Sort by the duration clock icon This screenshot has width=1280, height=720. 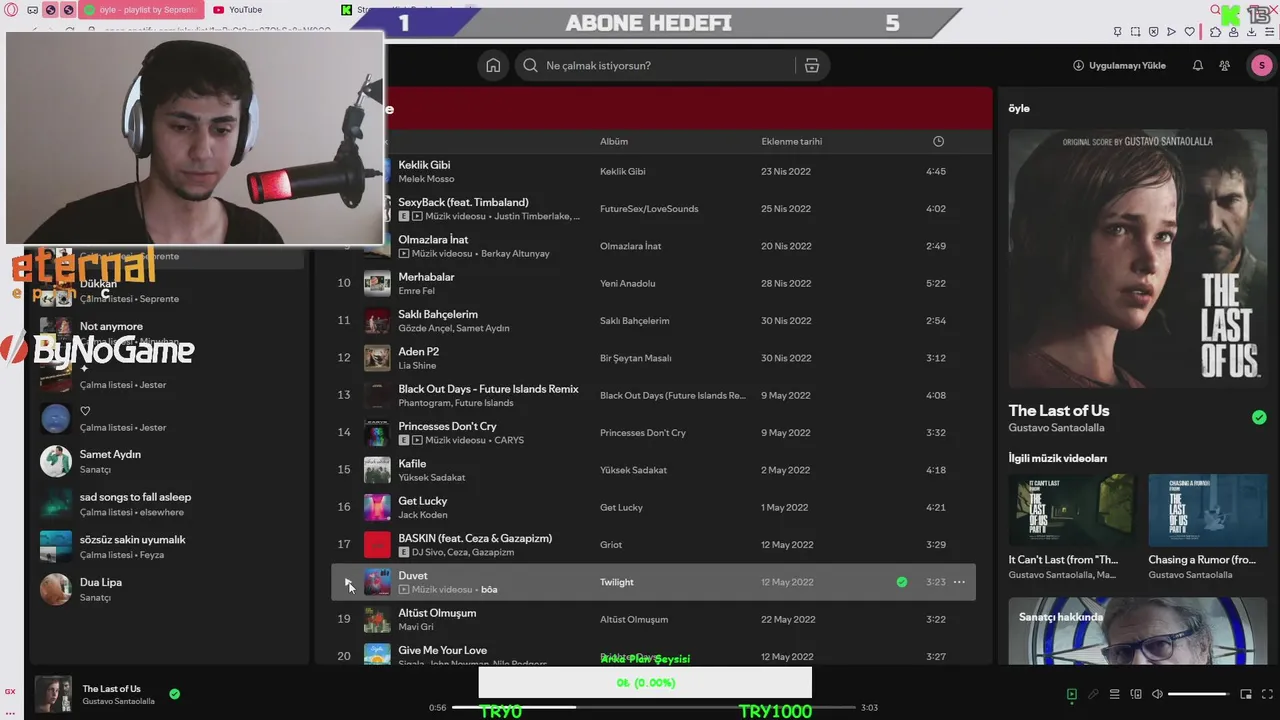coord(938,141)
